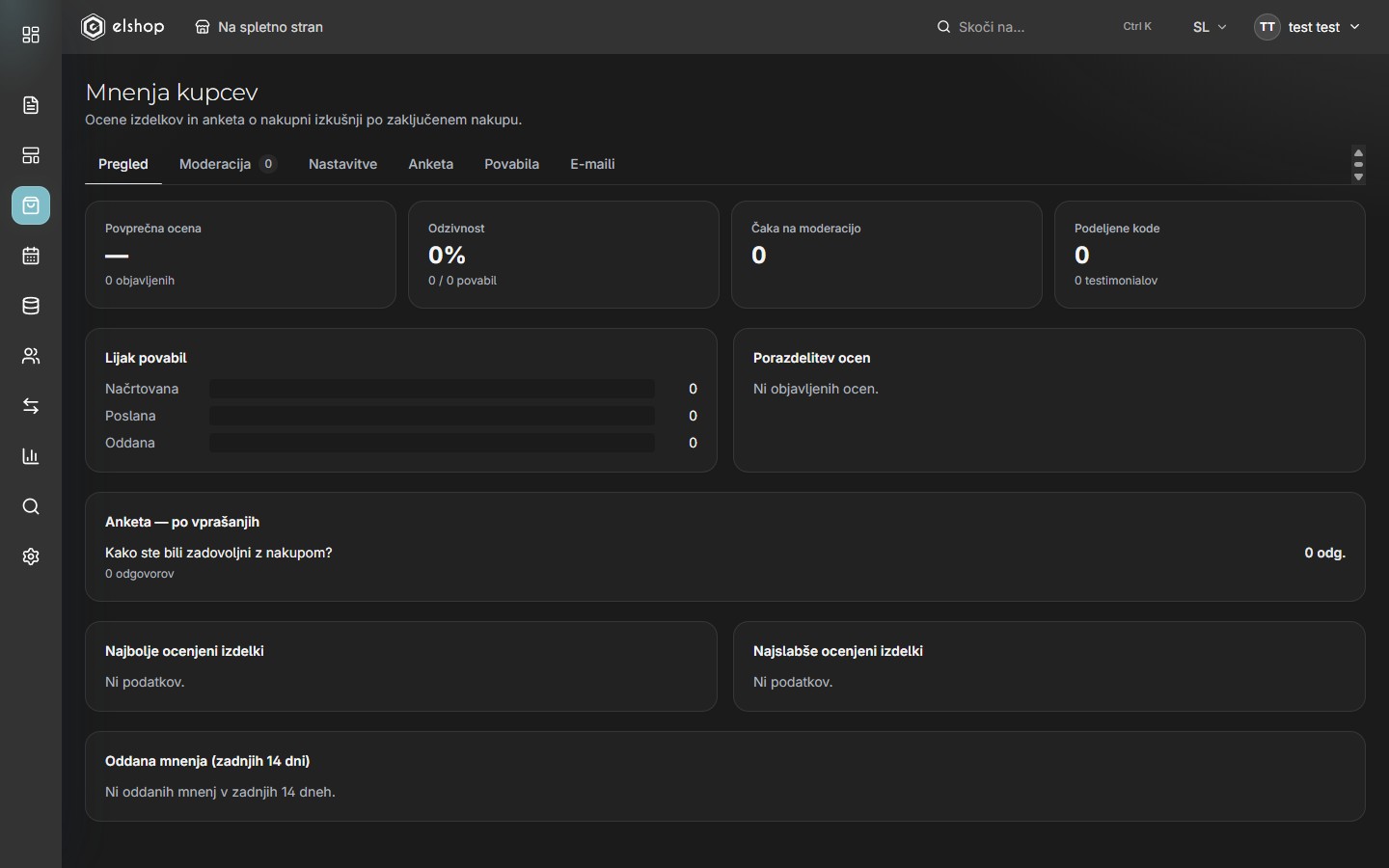Click the Poslana funnel progress bar
The height and width of the screenshot is (868, 1389).
click(x=432, y=416)
